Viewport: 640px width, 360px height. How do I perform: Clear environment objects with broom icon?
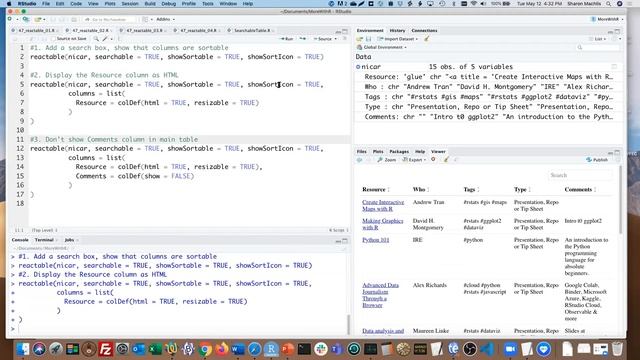tap(427, 39)
